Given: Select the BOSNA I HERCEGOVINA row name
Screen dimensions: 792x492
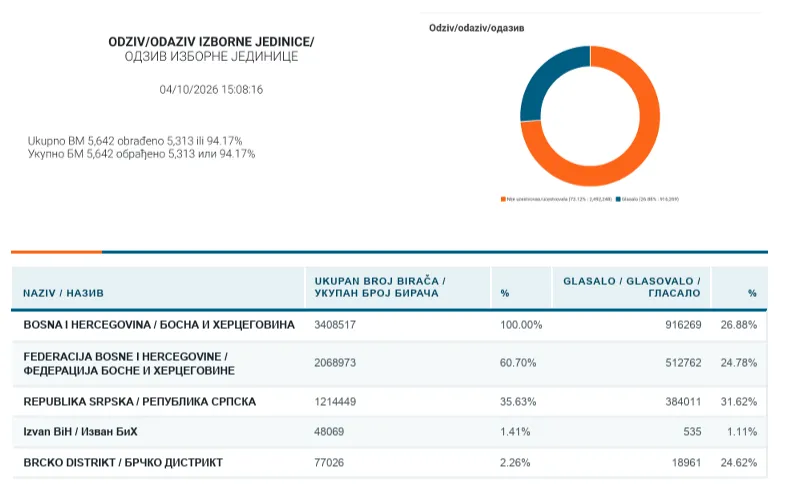Looking at the screenshot, I should (x=159, y=325).
